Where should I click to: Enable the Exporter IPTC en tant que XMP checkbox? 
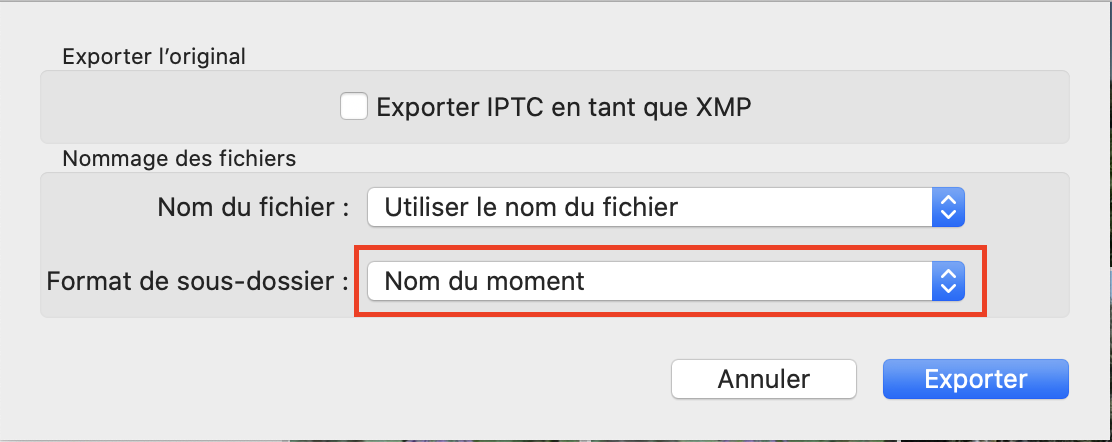pos(354,106)
